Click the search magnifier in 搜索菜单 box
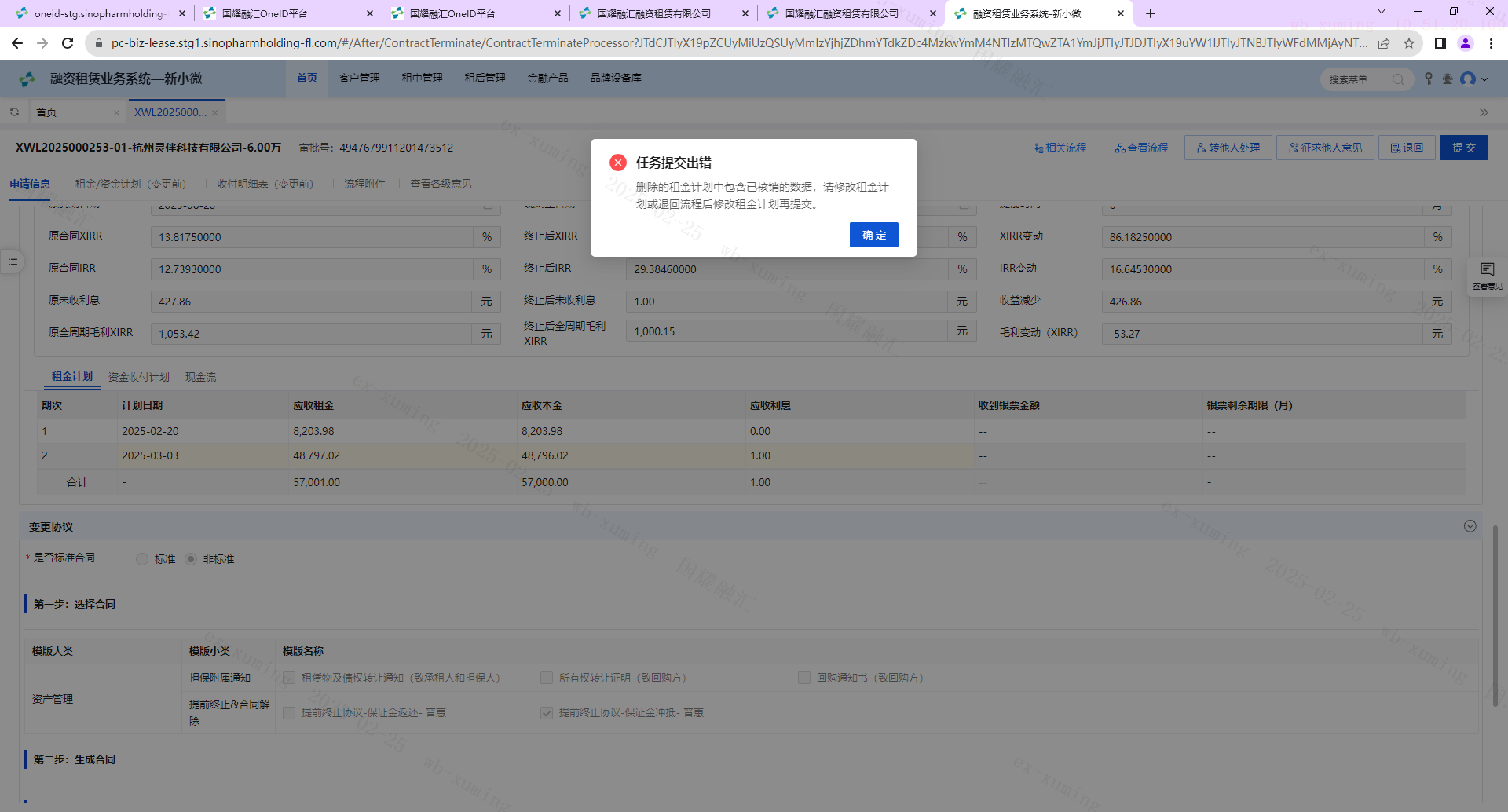 click(x=1398, y=79)
